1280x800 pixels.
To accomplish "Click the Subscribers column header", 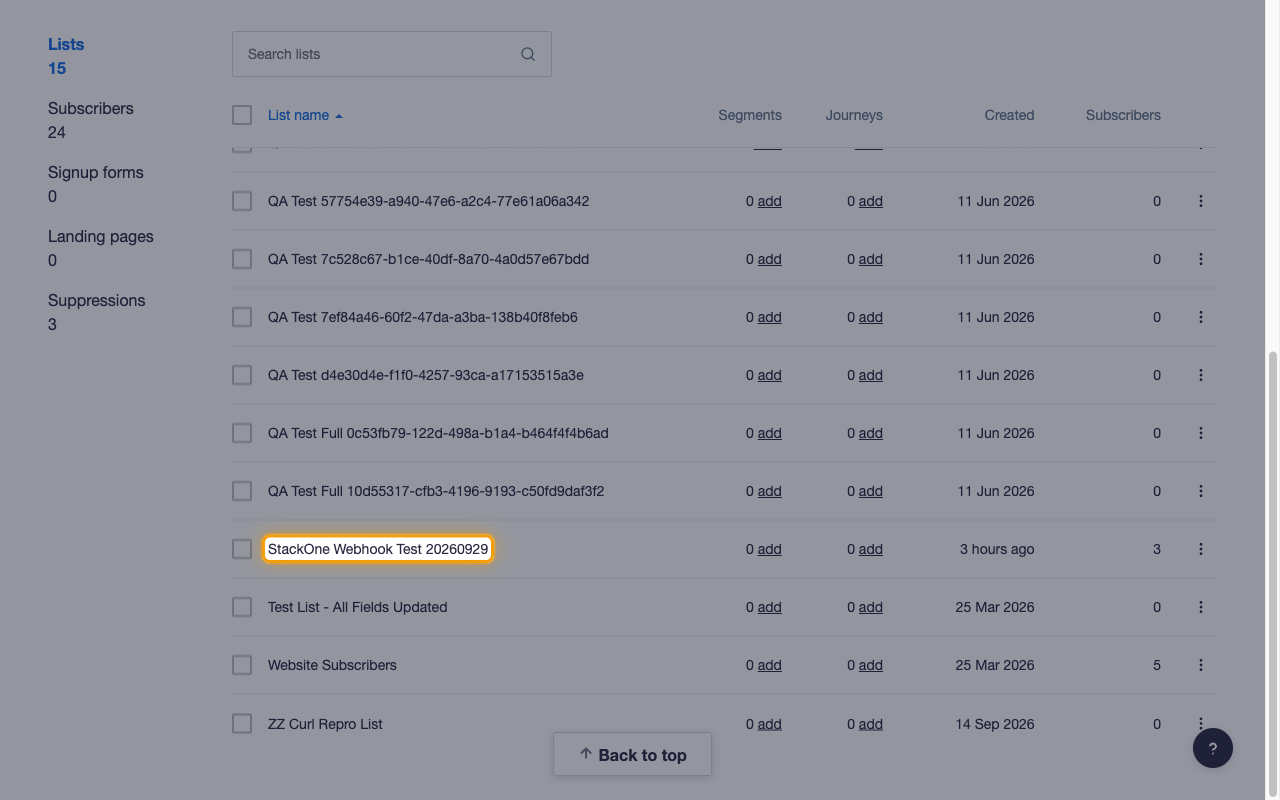I will [x=1123, y=115].
